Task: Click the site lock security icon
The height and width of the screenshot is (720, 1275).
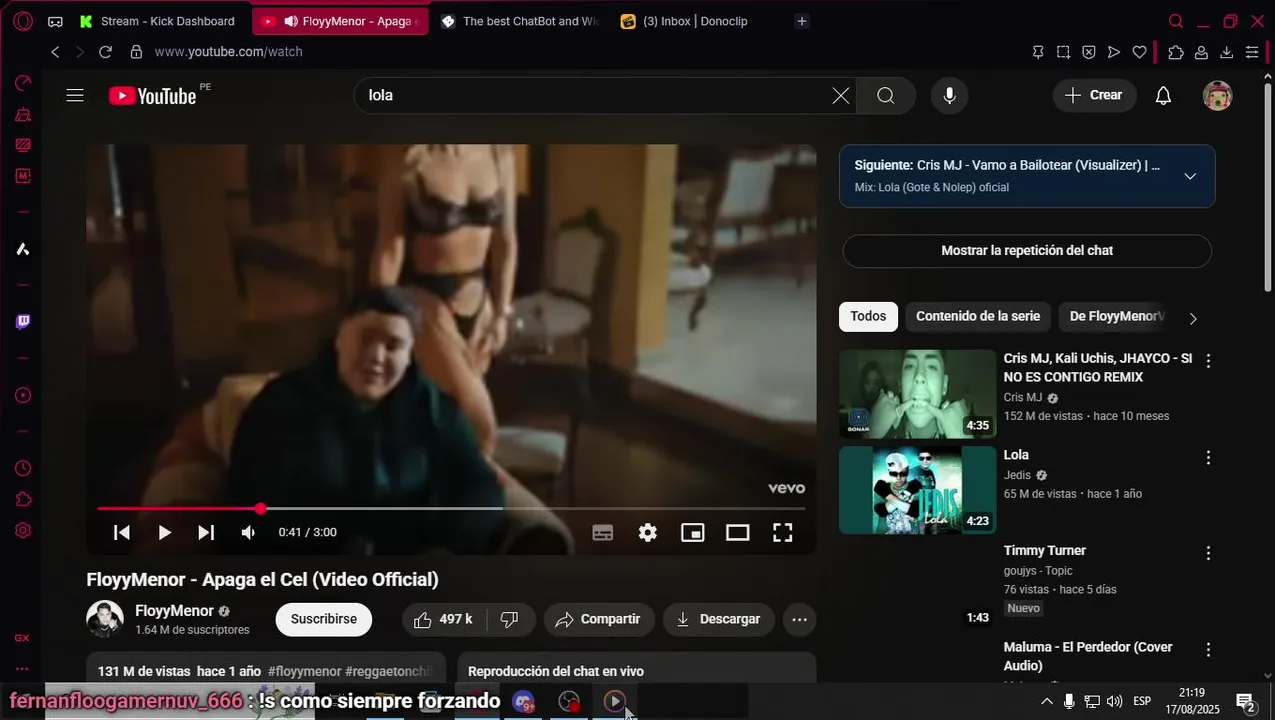Action: pos(136,52)
